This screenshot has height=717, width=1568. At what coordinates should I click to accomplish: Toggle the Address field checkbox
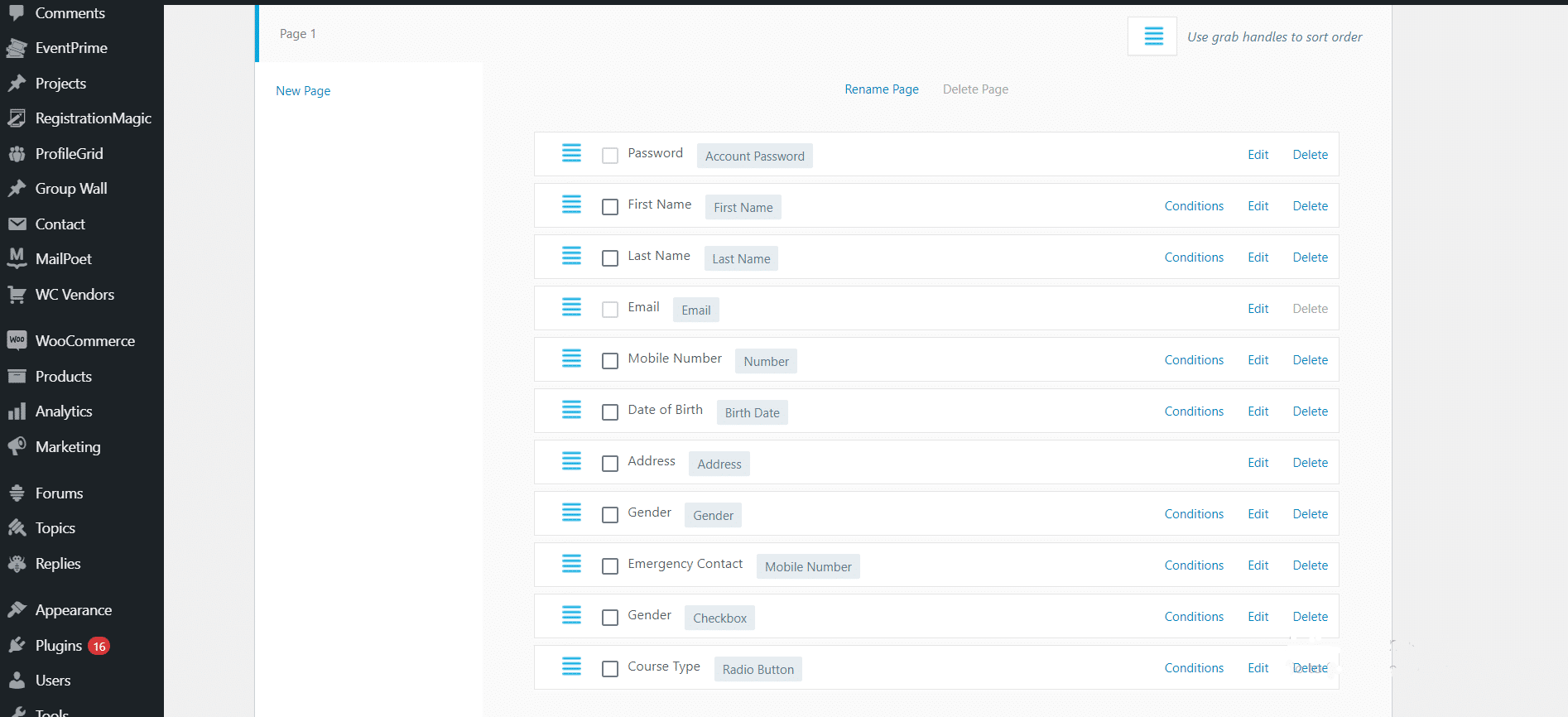pos(610,464)
